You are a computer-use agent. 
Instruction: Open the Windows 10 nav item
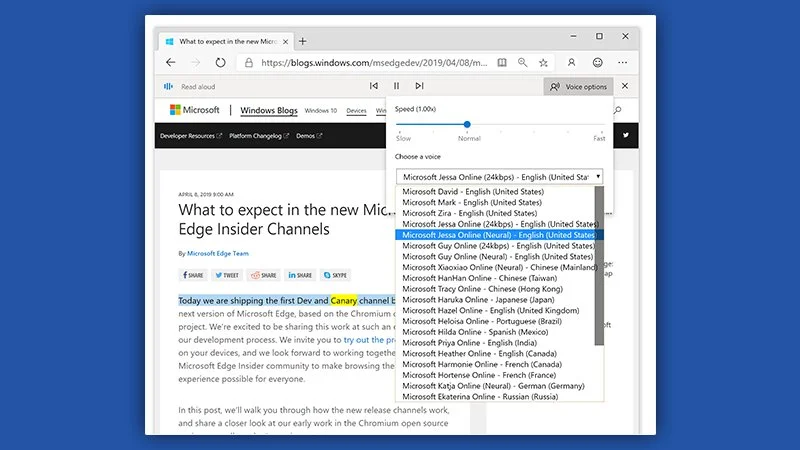pos(320,110)
